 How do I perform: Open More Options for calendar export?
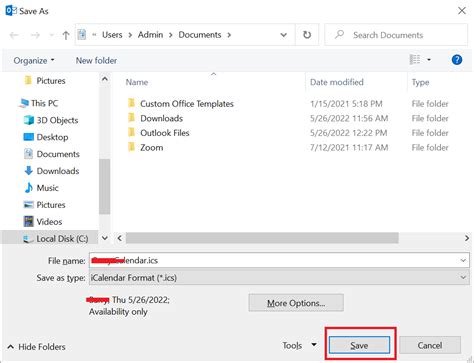[x=296, y=303]
